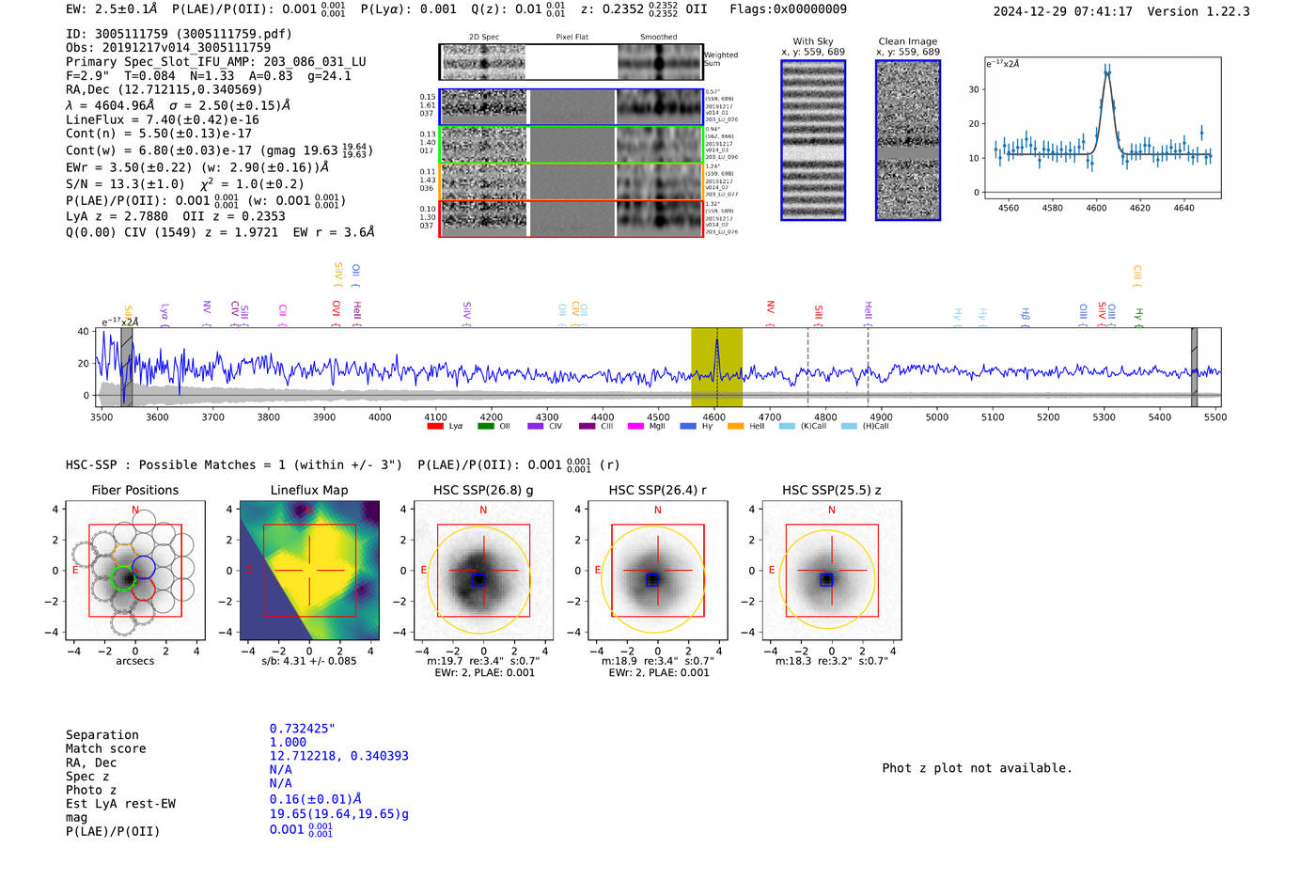Screen dimensions: 1316x896
Task: Click the Est LyA rest-EW value '0.16(±0.01)Å'
Action: point(316,799)
